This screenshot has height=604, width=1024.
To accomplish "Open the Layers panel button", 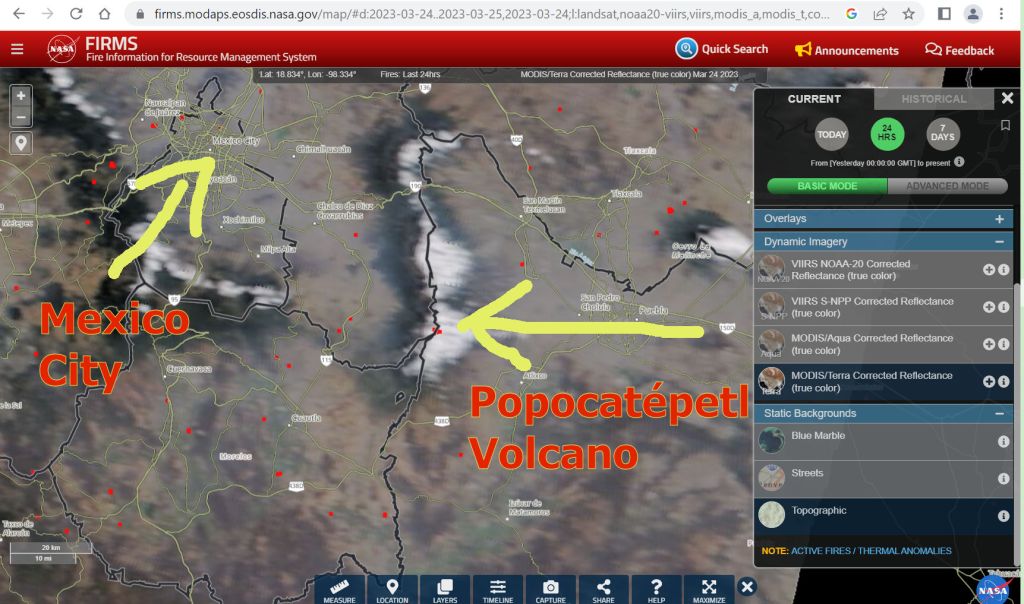I will point(445,589).
